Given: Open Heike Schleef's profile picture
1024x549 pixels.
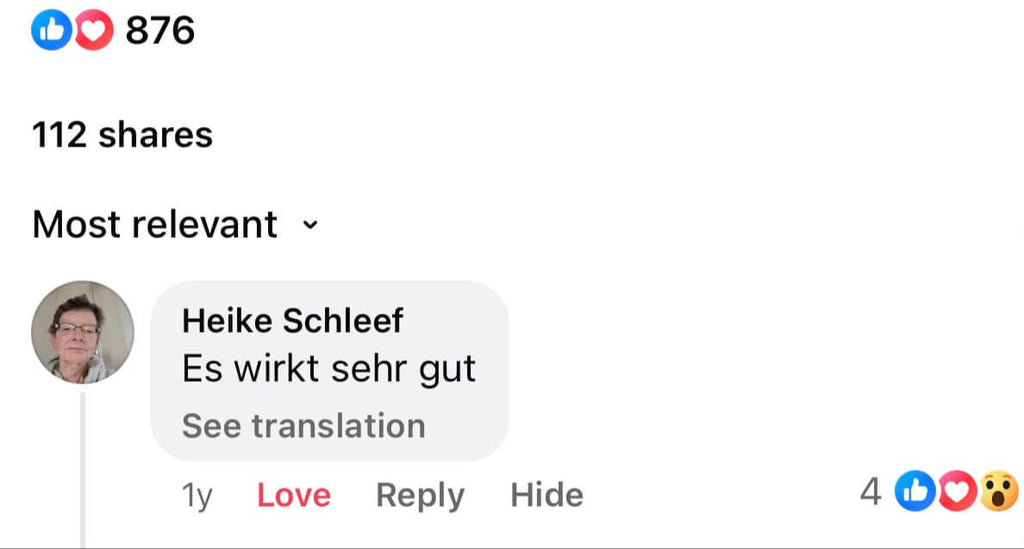Looking at the screenshot, I should (x=82, y=331).
